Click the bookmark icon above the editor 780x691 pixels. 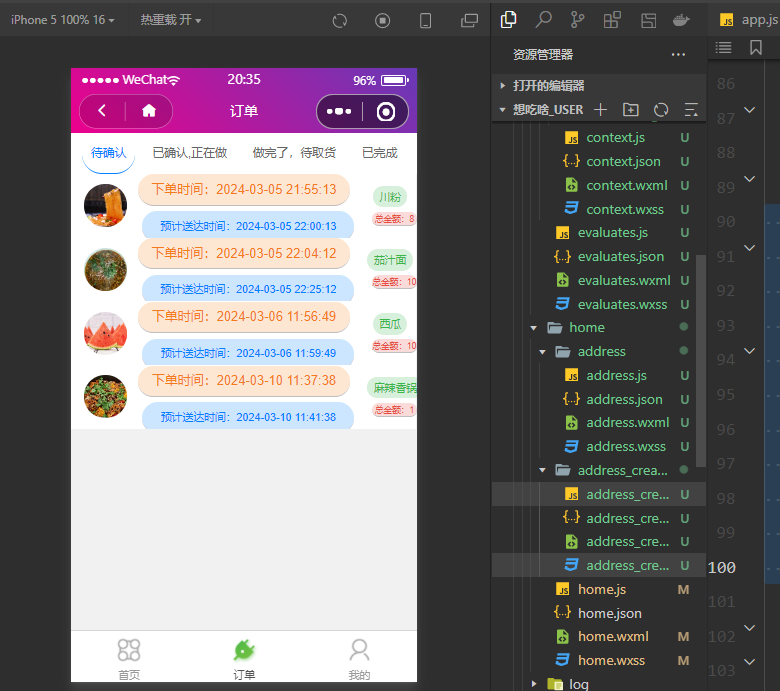(x=756, y=48)
